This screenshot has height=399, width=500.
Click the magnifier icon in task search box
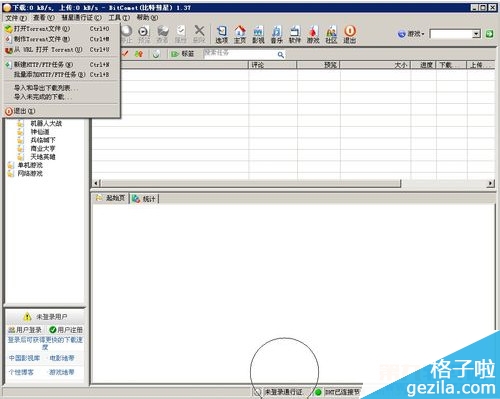[281, 55]
